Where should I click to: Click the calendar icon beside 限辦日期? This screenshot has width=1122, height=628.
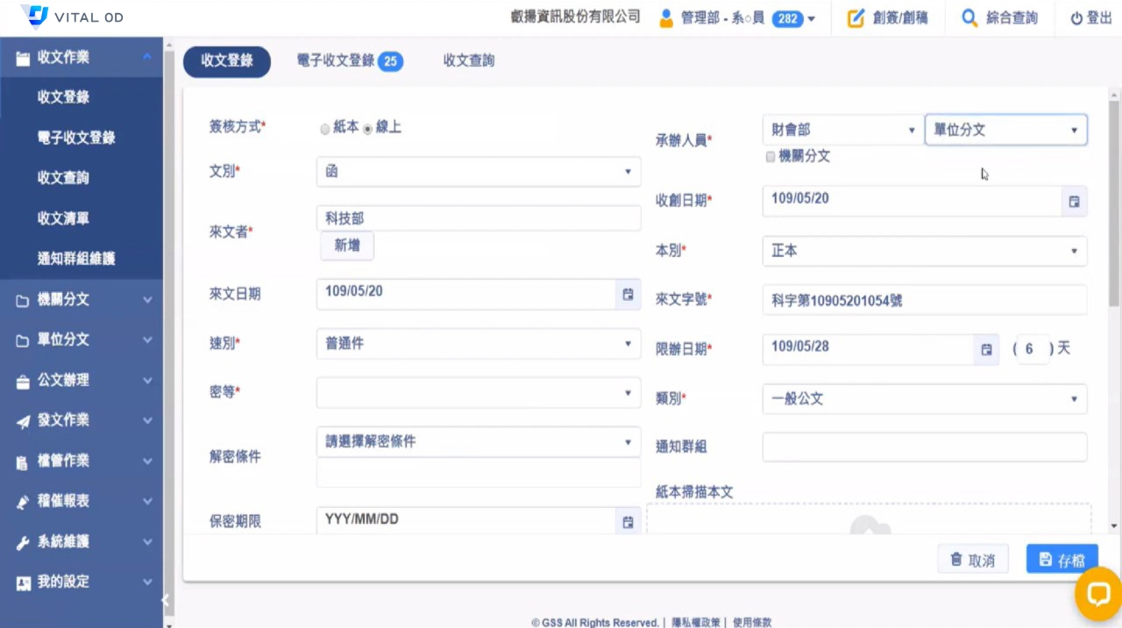[986, 349]
